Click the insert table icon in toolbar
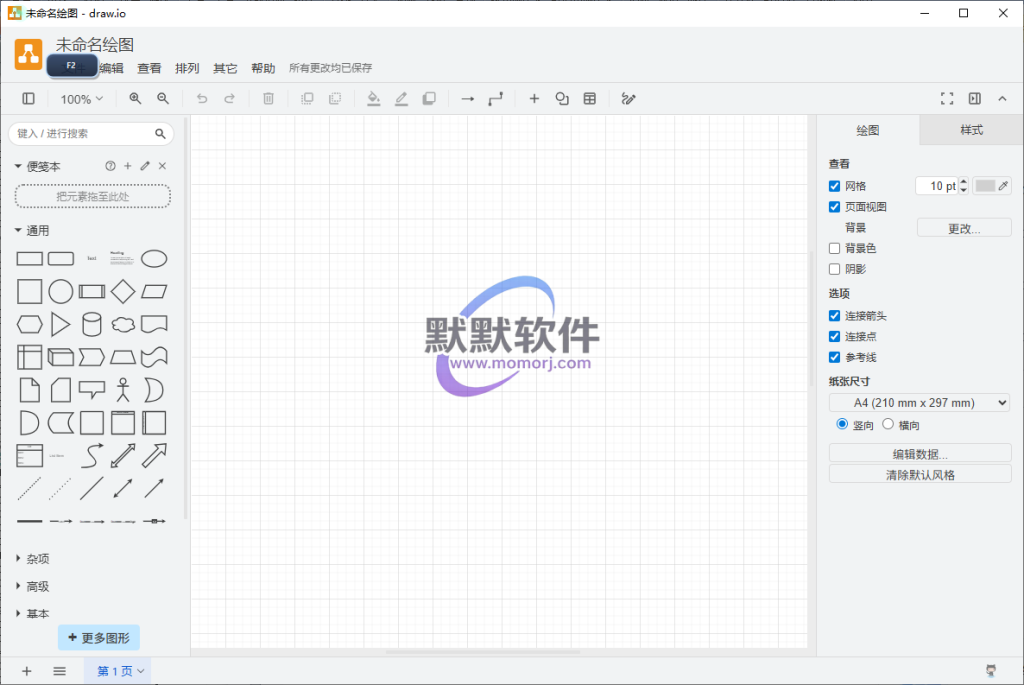The height and width of the screenshot is (685, 1024). (590, 99)
